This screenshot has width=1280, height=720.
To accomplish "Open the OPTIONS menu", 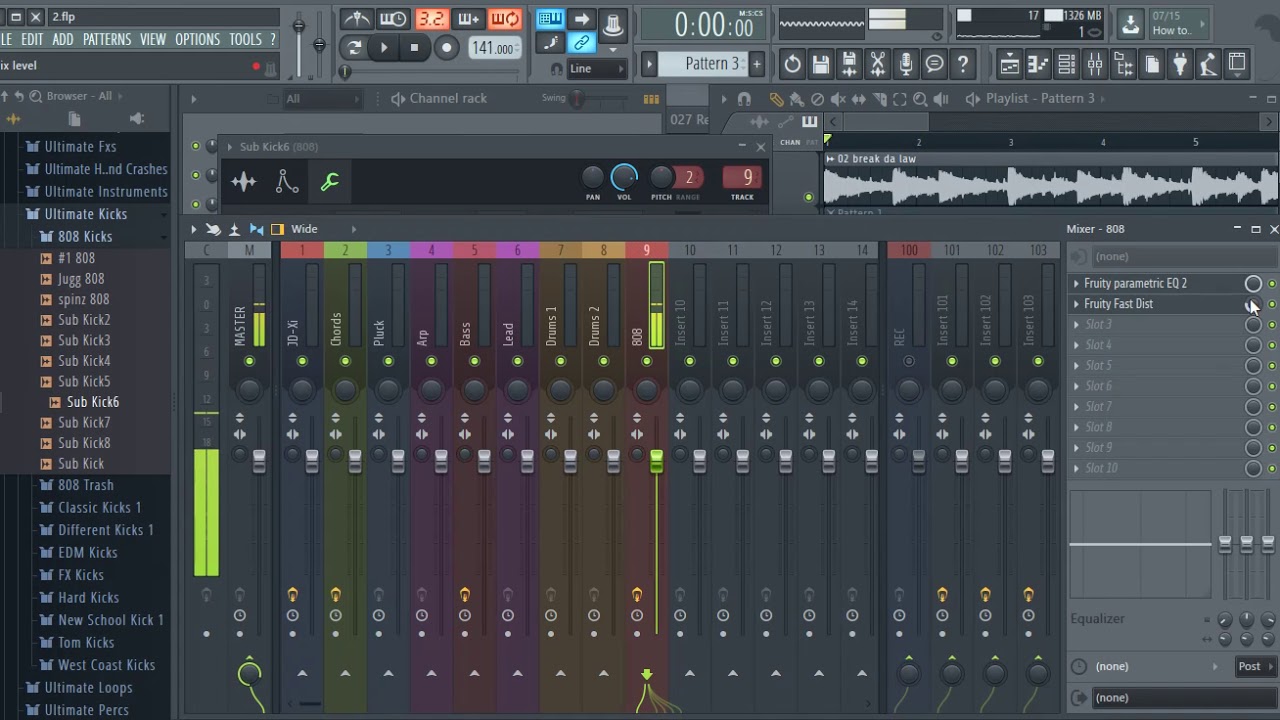I will click(x=197, y=39).
